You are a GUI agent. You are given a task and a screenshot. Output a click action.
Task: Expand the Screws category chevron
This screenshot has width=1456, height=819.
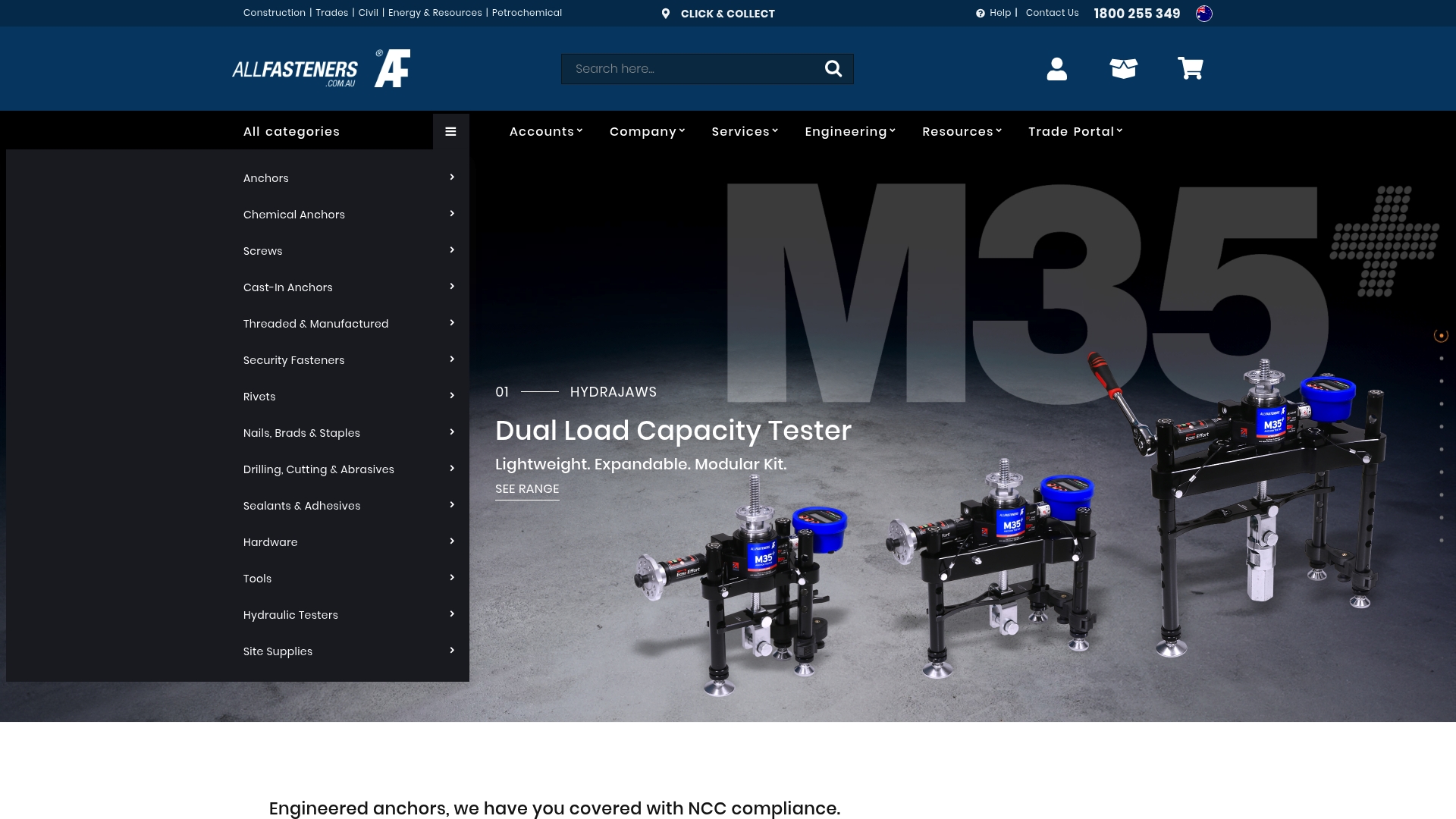tap(451, 250)
